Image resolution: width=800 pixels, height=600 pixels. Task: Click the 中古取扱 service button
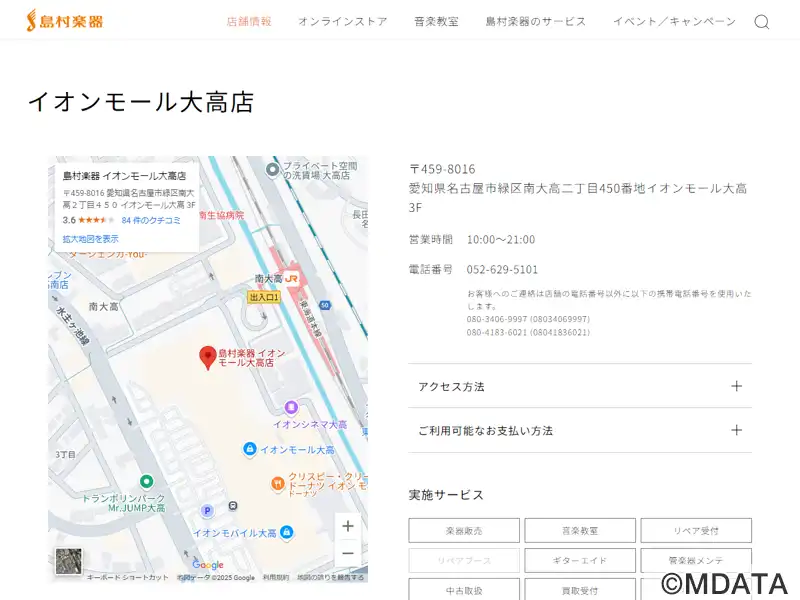click(x=464, y=590)
